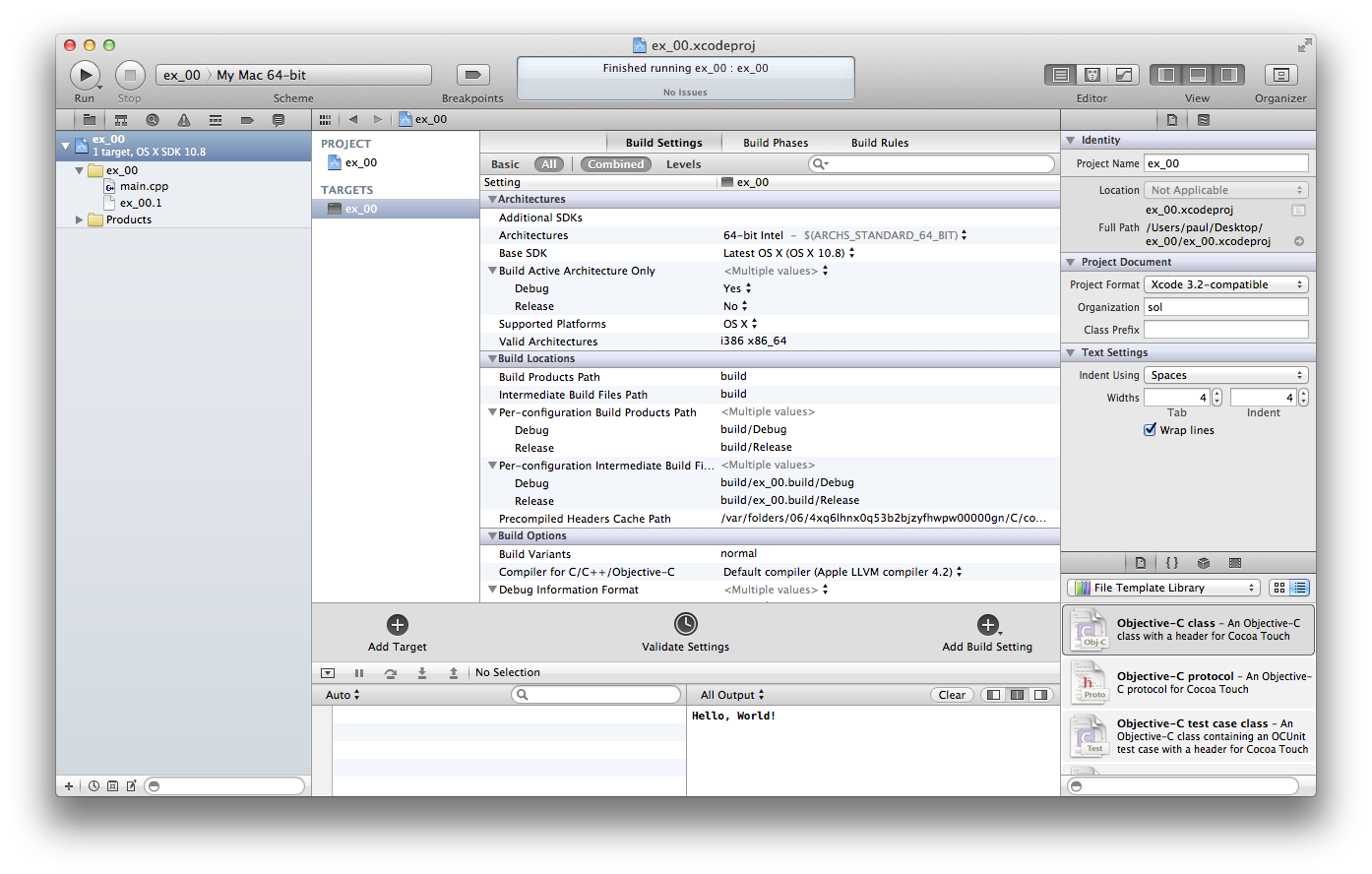Collapse Build Active Architecture Only row
The height and width of the screenshot is (874, 1372).
coord(492,271)
